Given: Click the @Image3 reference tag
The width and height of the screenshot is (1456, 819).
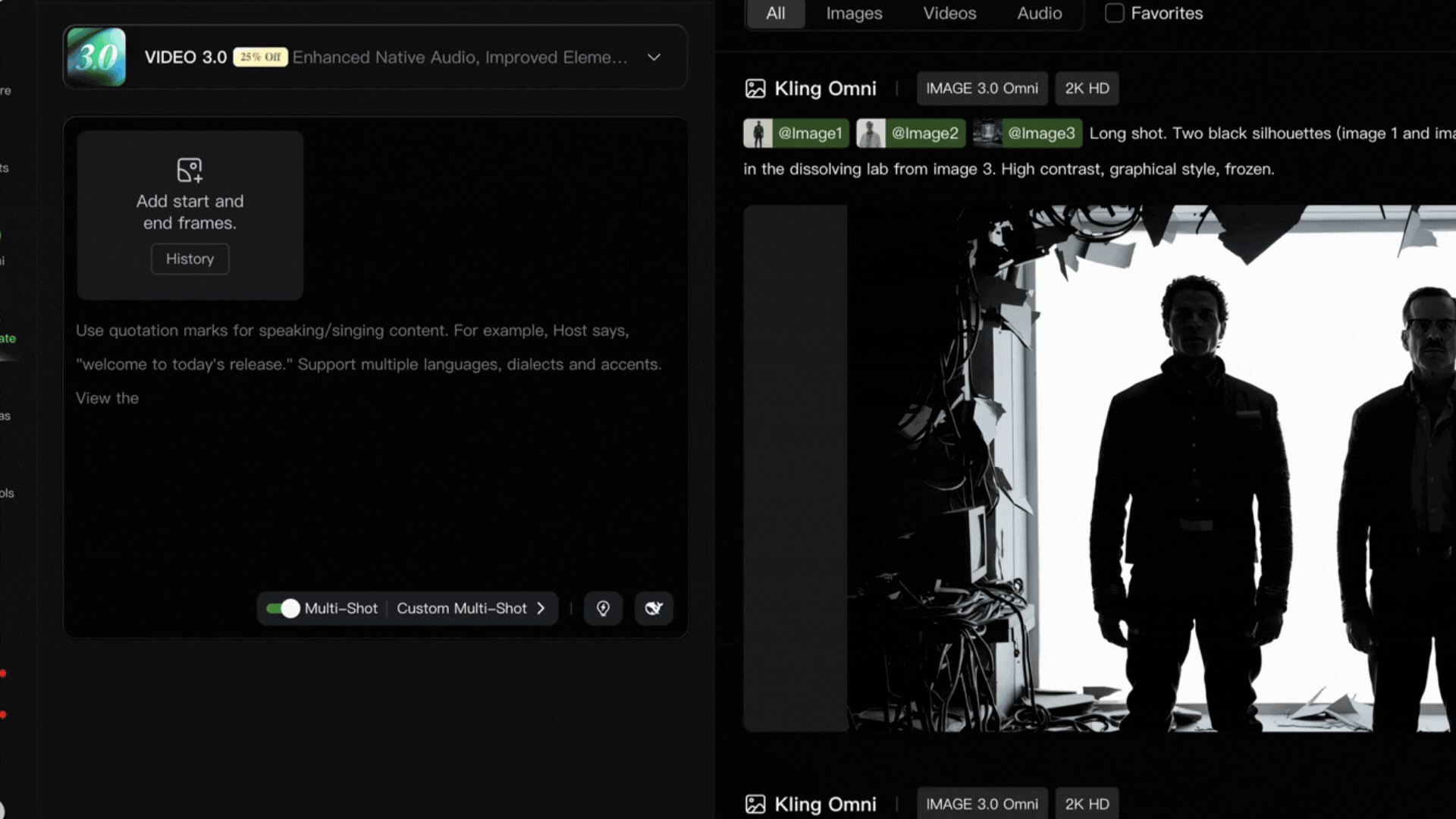Looking at the screenshot, I should click(1040, 133).
